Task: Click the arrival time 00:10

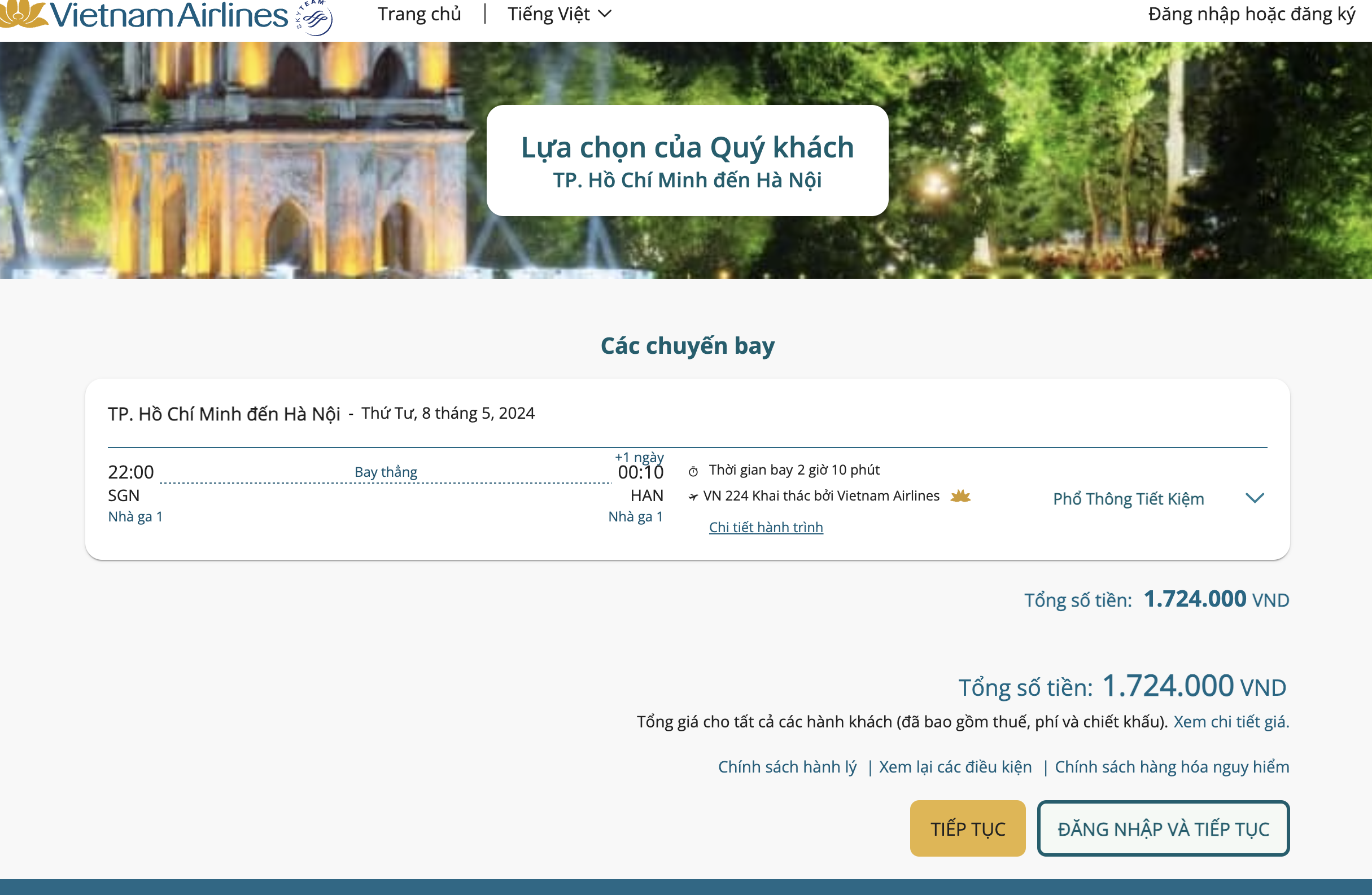Action: tap(640, 472)
